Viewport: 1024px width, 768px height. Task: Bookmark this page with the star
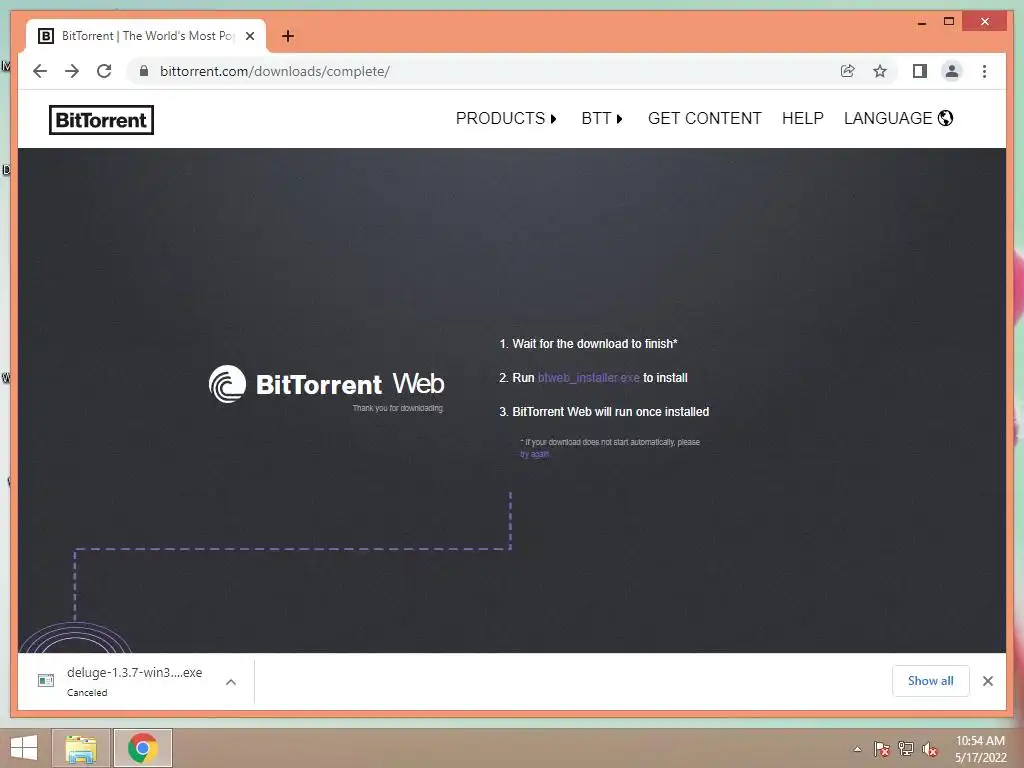(x=880, y=71)
